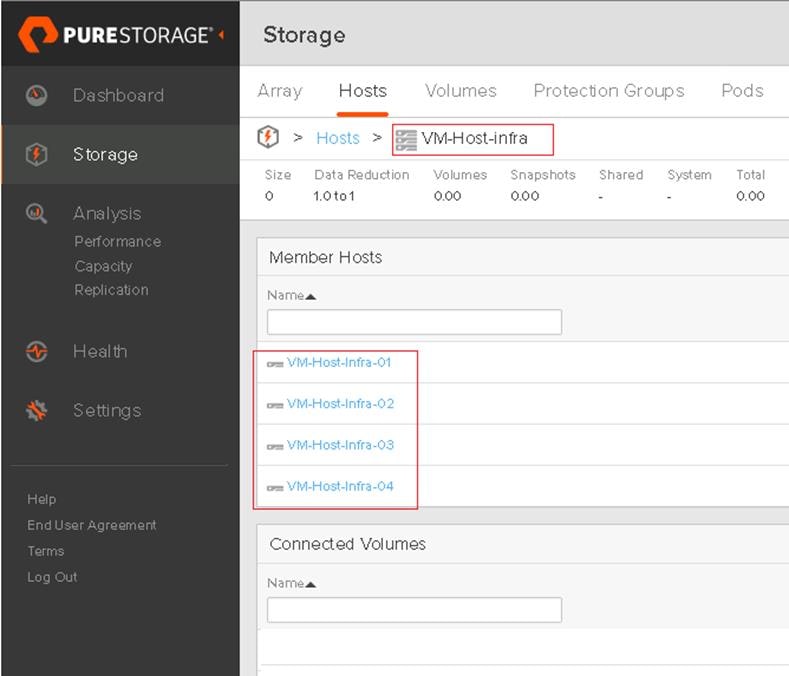Open Performance under Analysis
Viewport: 789px width, 676px height.
[117, 242]
